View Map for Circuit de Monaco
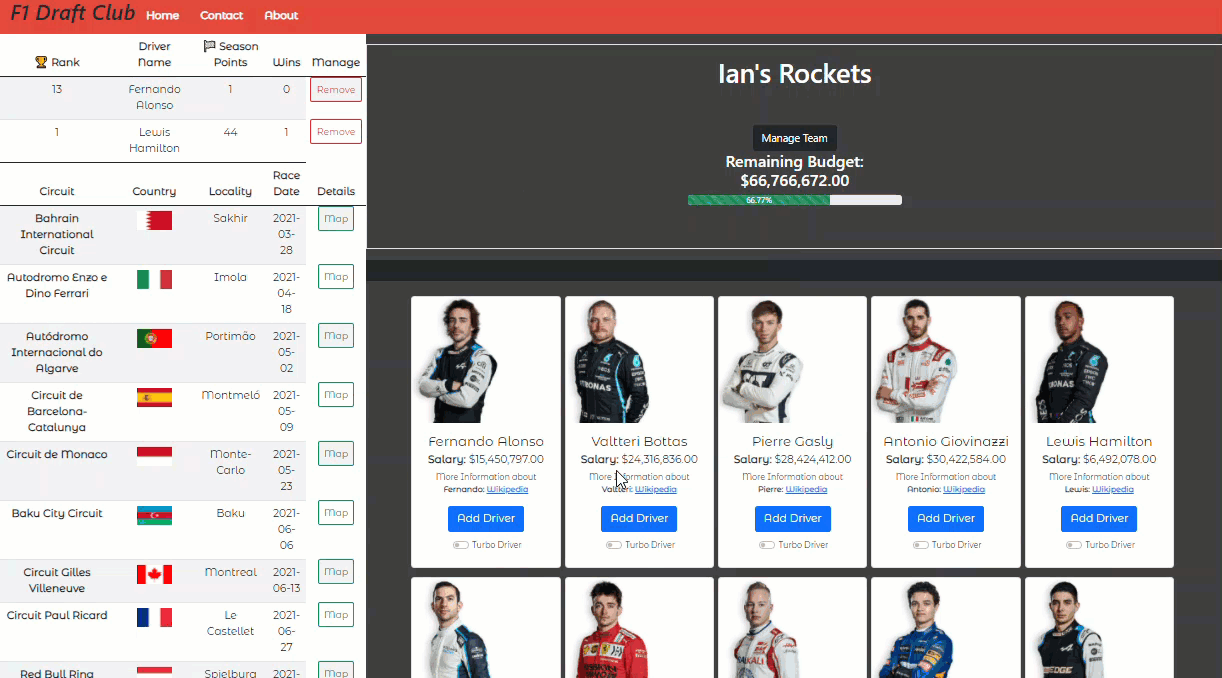This screenshot has width=1222, height=678. tap(336, 454)
